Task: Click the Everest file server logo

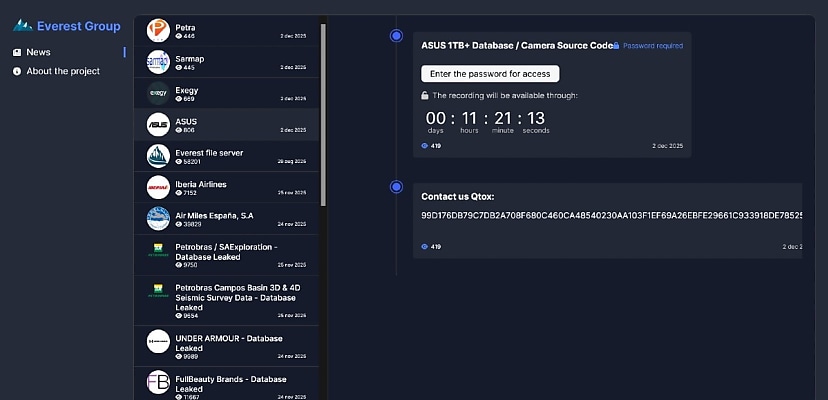Action: (x=158, y=156)
